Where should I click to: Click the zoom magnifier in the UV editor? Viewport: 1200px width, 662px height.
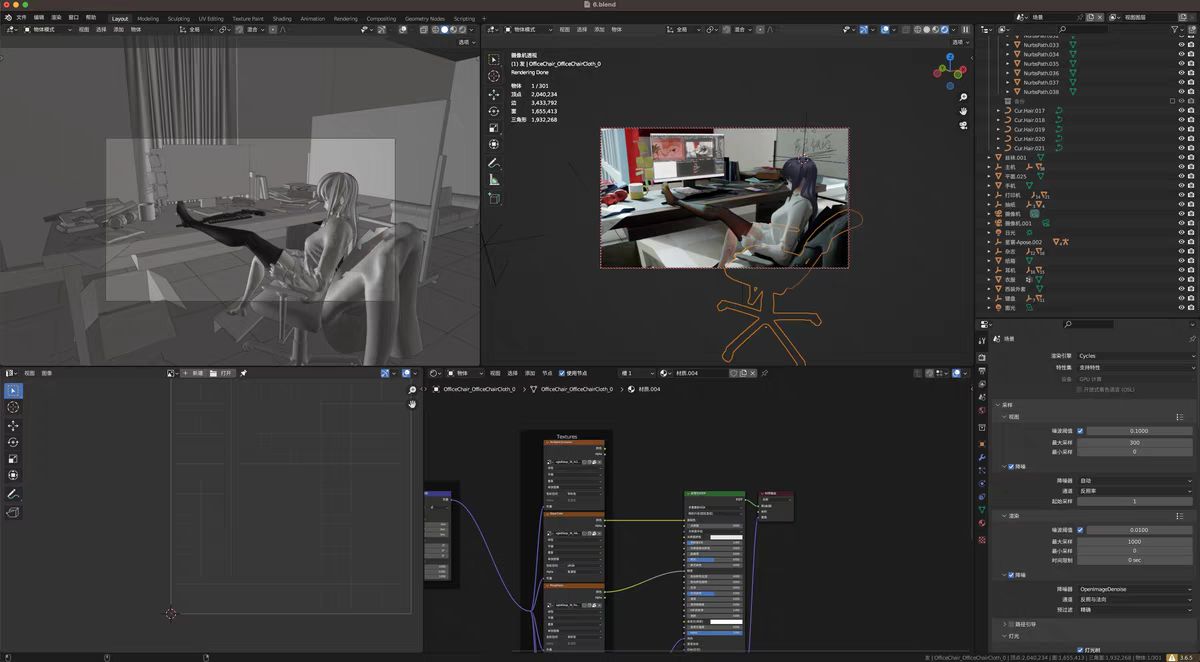pyautogui.click(x=412, y=390)
